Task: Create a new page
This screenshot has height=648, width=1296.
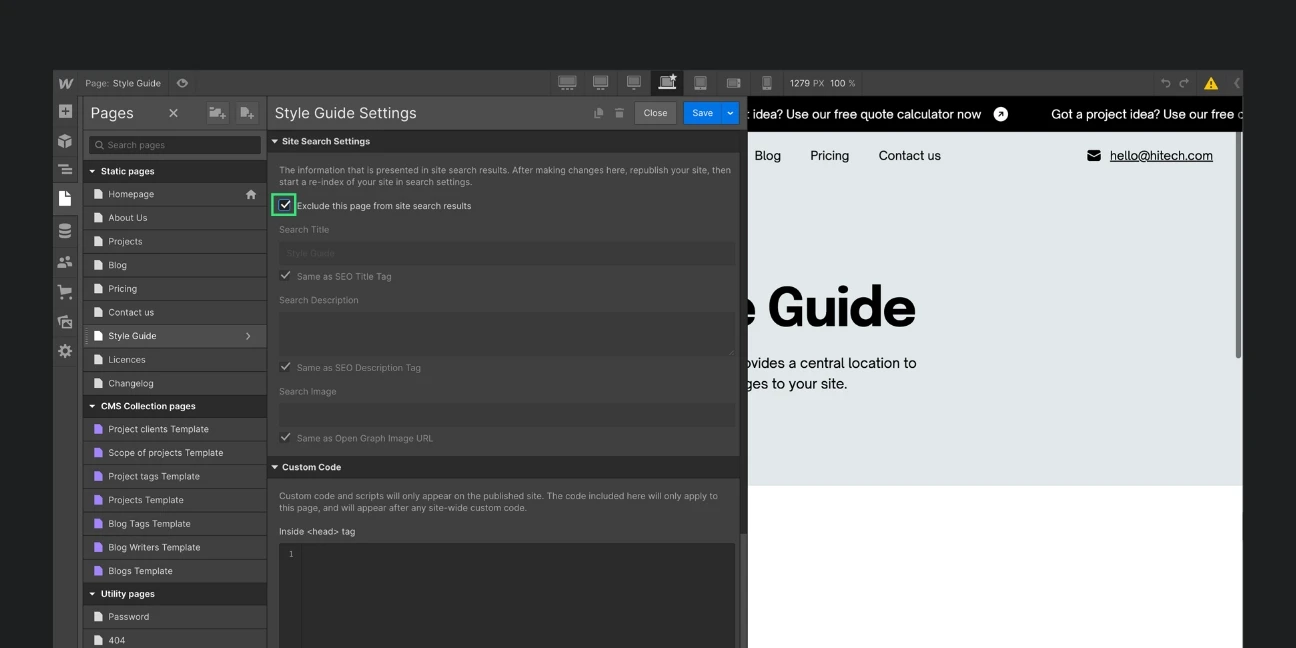Action: [247, 113]
